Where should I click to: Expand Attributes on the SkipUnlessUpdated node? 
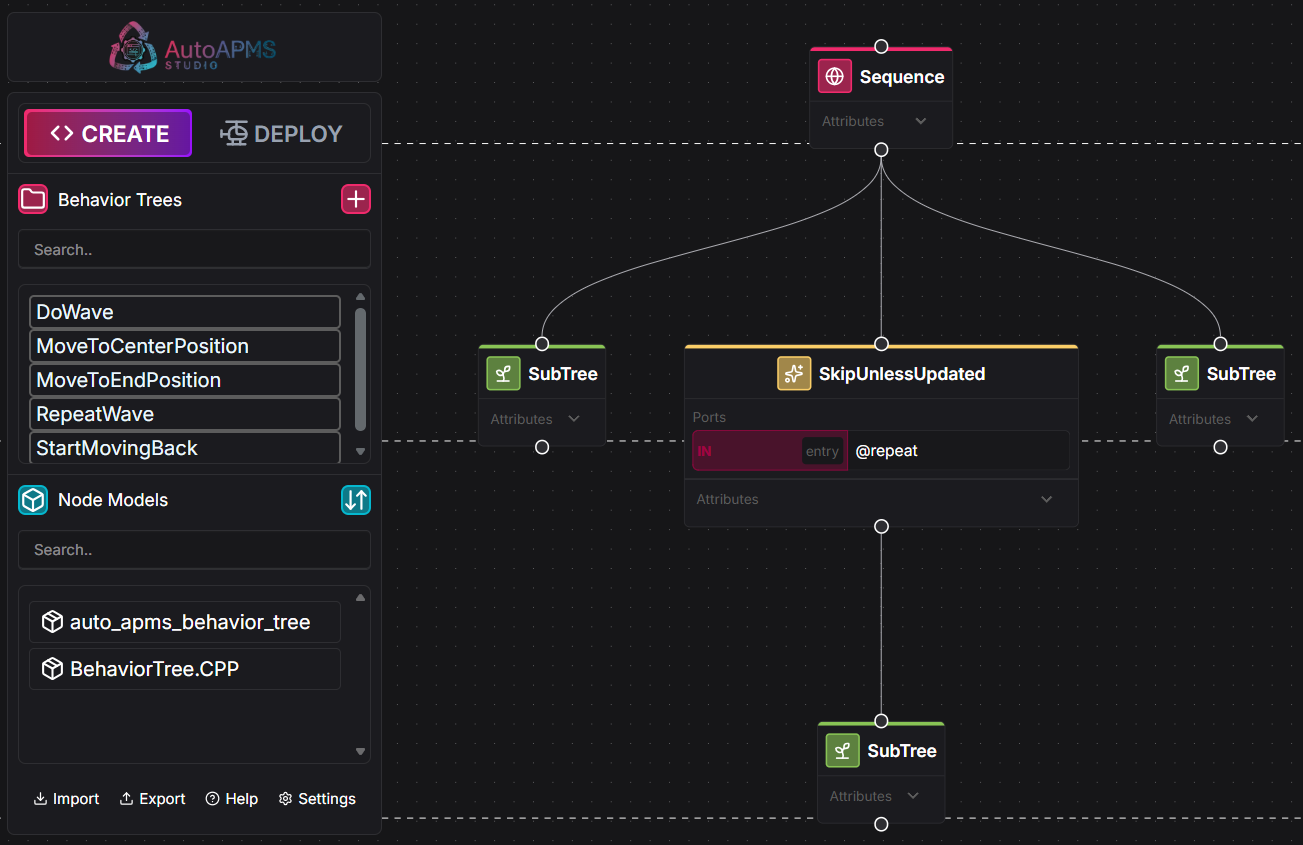click(x=1046, y=499)
